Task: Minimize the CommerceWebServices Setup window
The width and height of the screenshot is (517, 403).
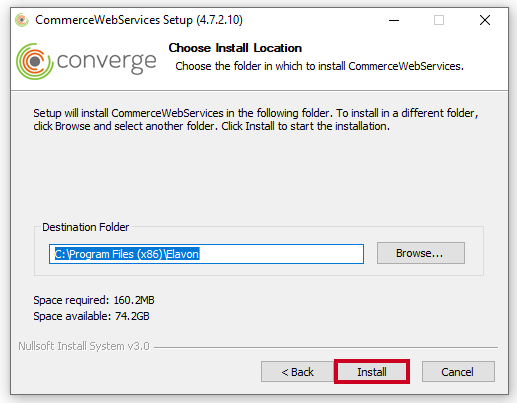Action: [394, 20]
